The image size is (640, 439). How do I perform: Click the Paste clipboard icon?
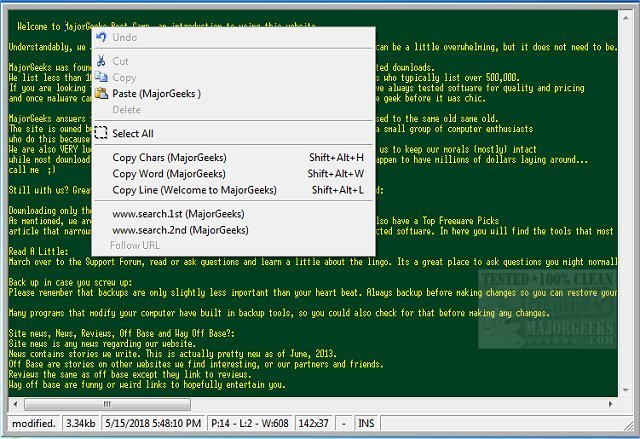tap(101, 93)
